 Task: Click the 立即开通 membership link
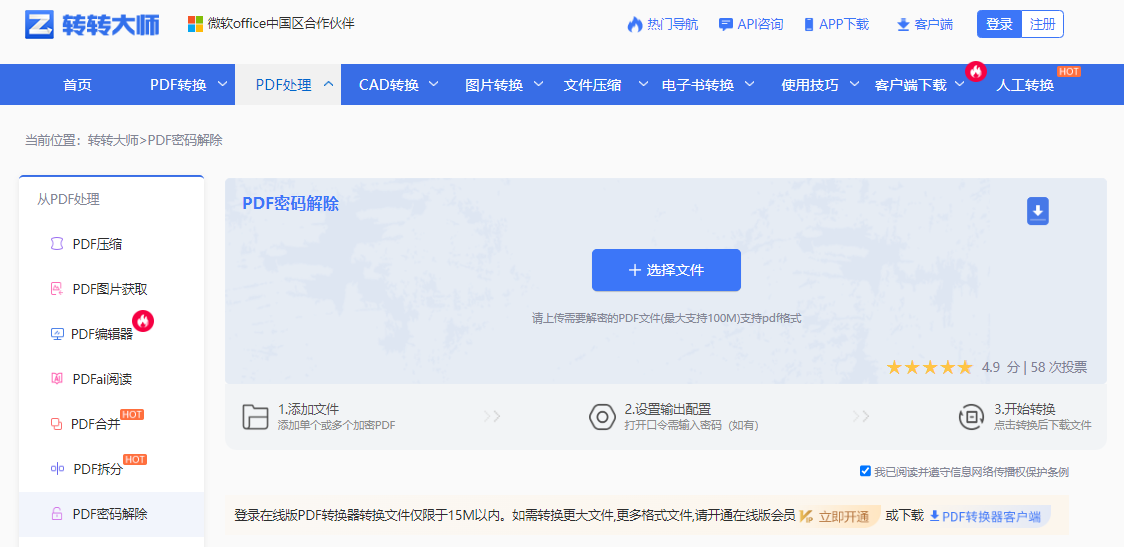tap(844, 516)
